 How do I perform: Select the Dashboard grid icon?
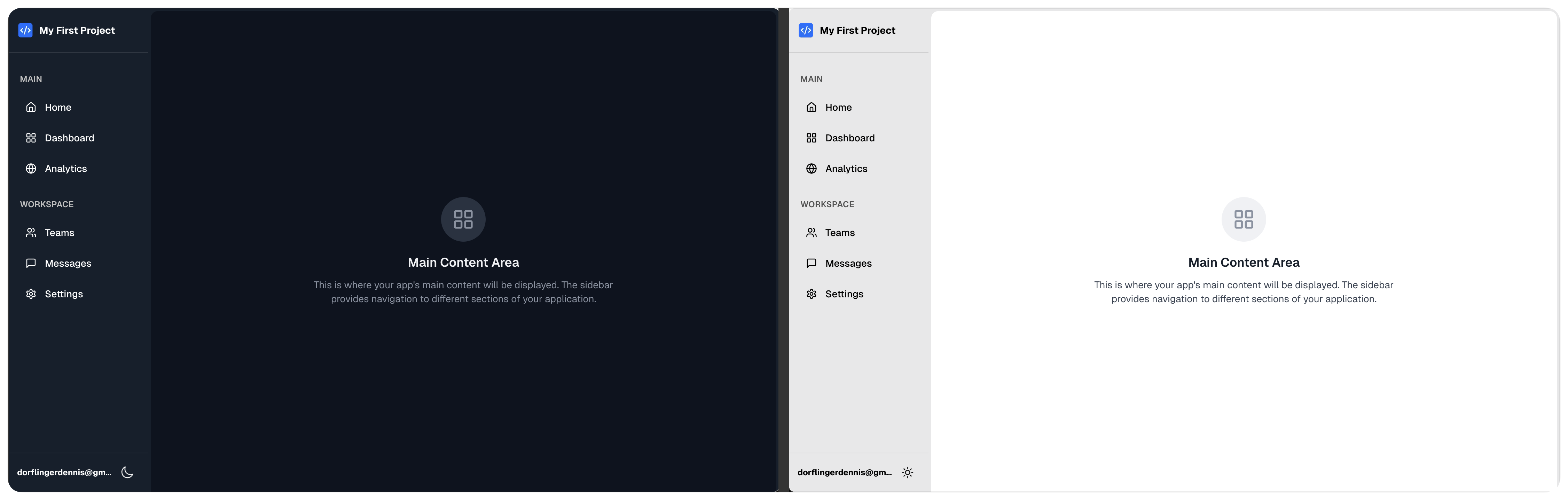coord(31,138)
